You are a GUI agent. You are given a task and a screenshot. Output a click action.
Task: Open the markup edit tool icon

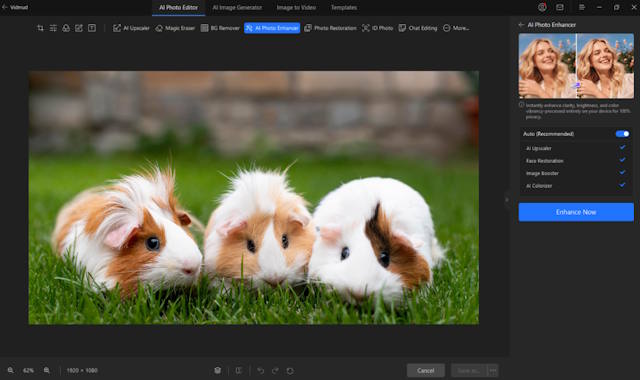pyautogui.click(x=79, y=28)
